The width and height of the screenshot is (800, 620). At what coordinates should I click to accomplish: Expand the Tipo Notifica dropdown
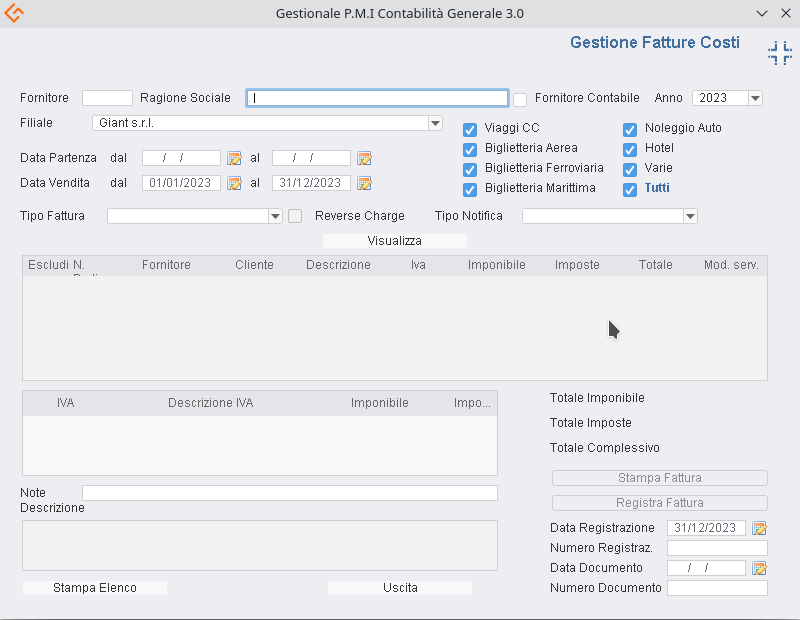(689, 216)
